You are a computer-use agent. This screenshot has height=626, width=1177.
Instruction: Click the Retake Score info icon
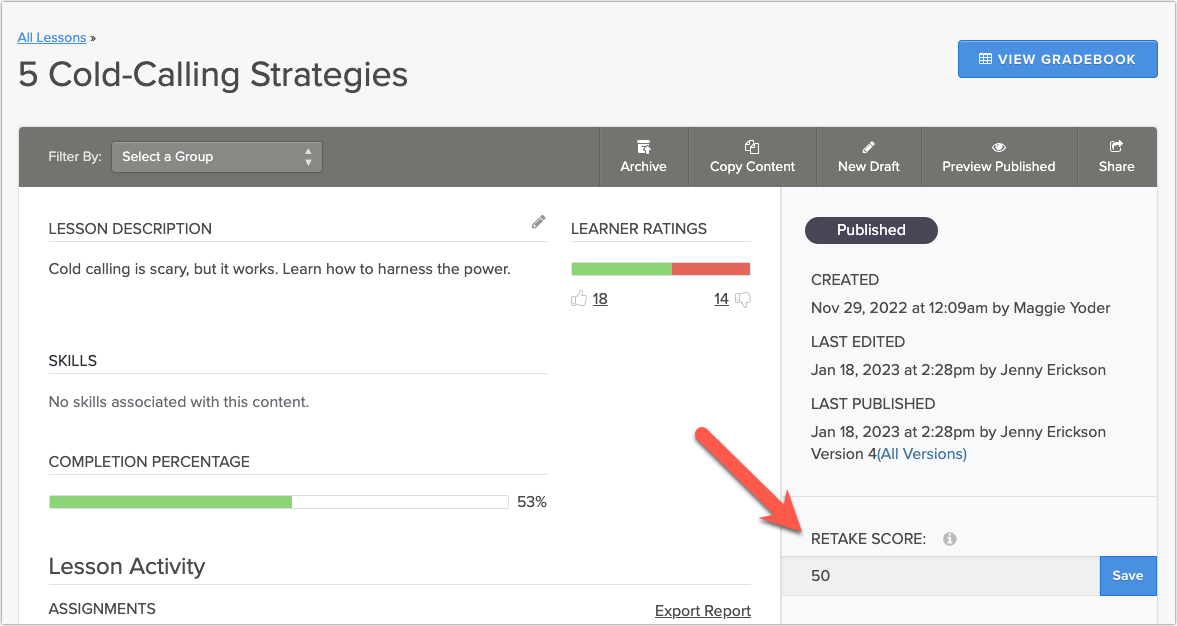[950, 539]
